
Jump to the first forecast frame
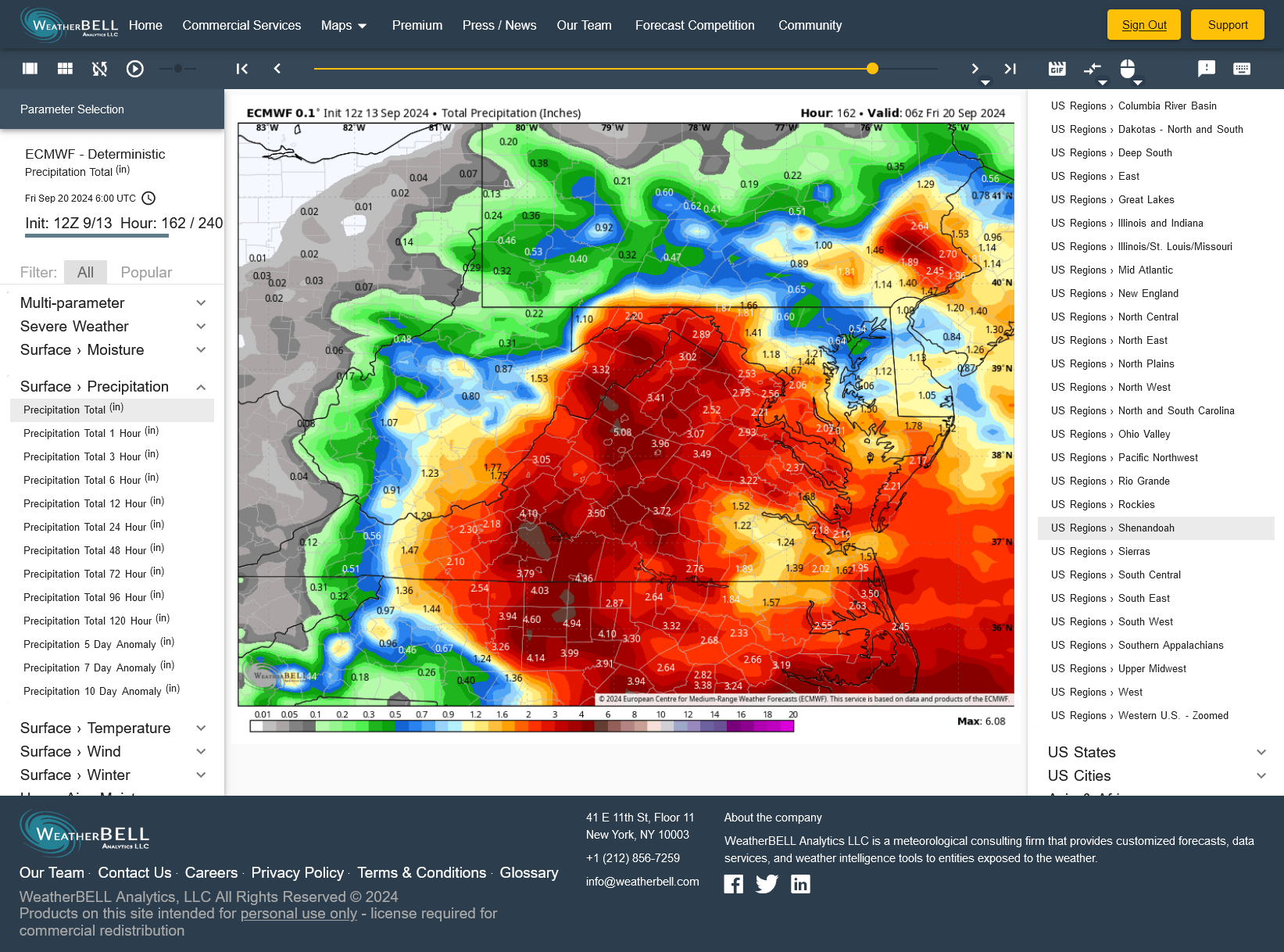[242, 69]
